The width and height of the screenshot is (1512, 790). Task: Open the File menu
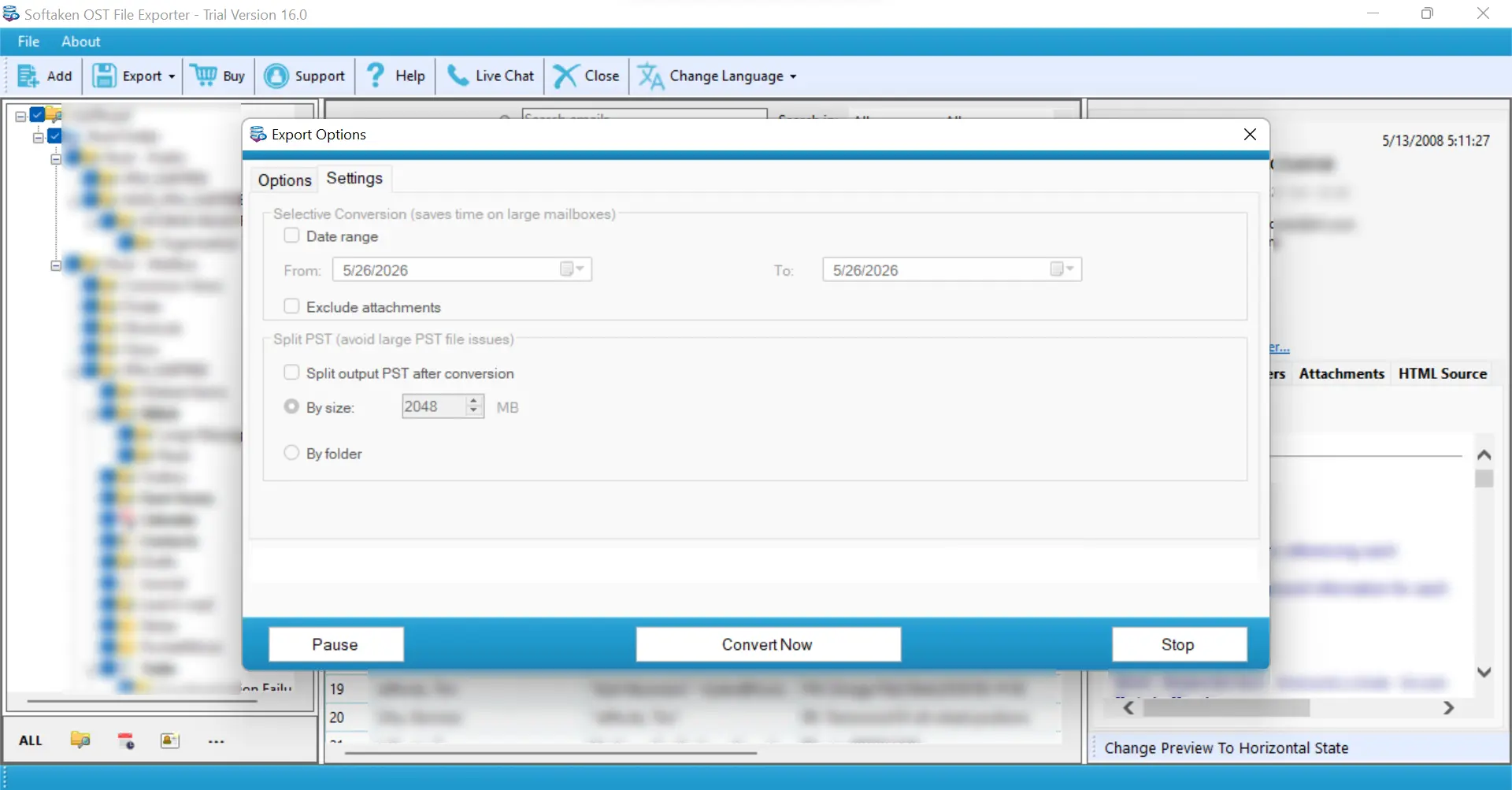(x=28, y=42)
